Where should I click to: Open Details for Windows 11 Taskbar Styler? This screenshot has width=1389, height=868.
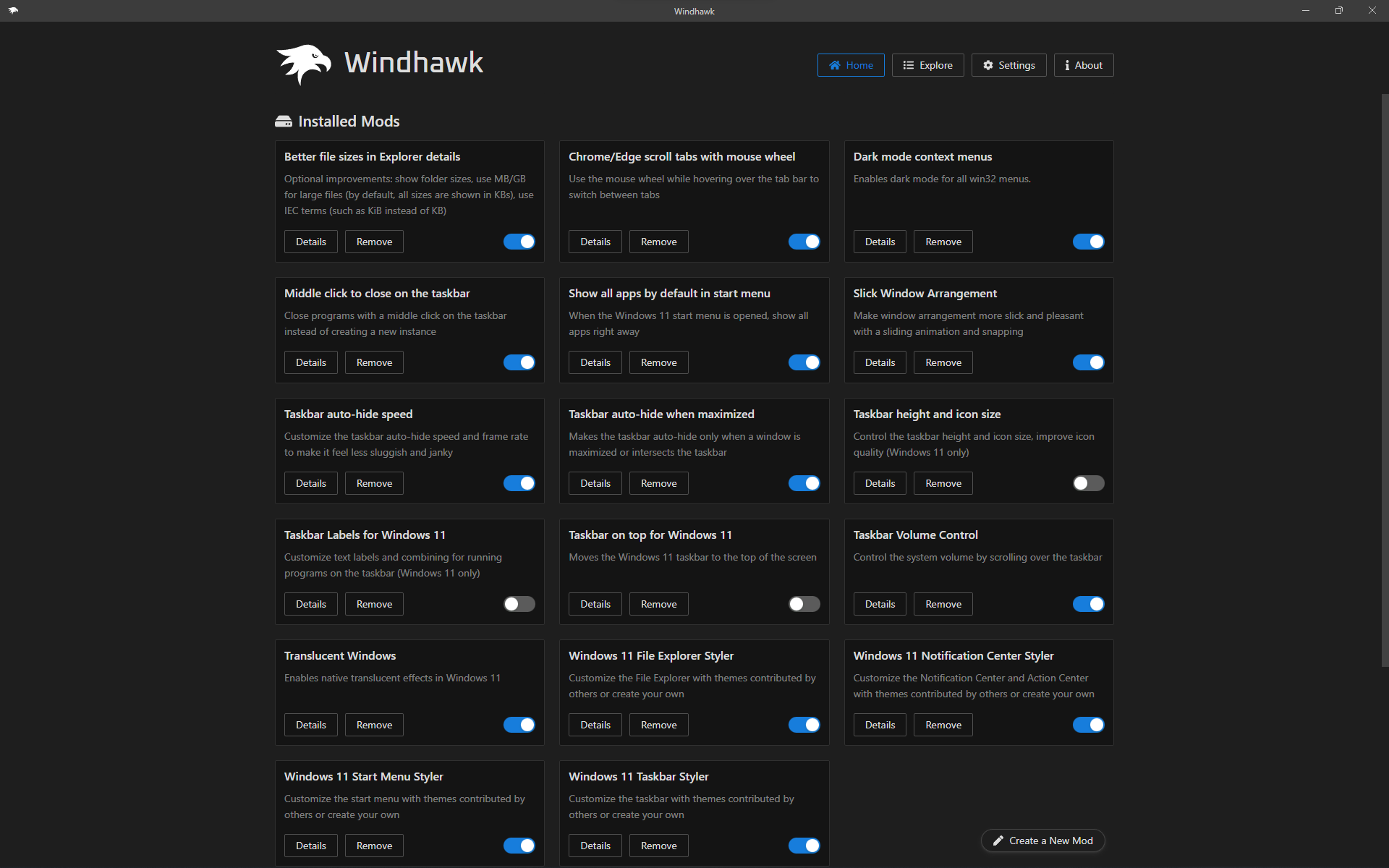[x=595, y=846]
